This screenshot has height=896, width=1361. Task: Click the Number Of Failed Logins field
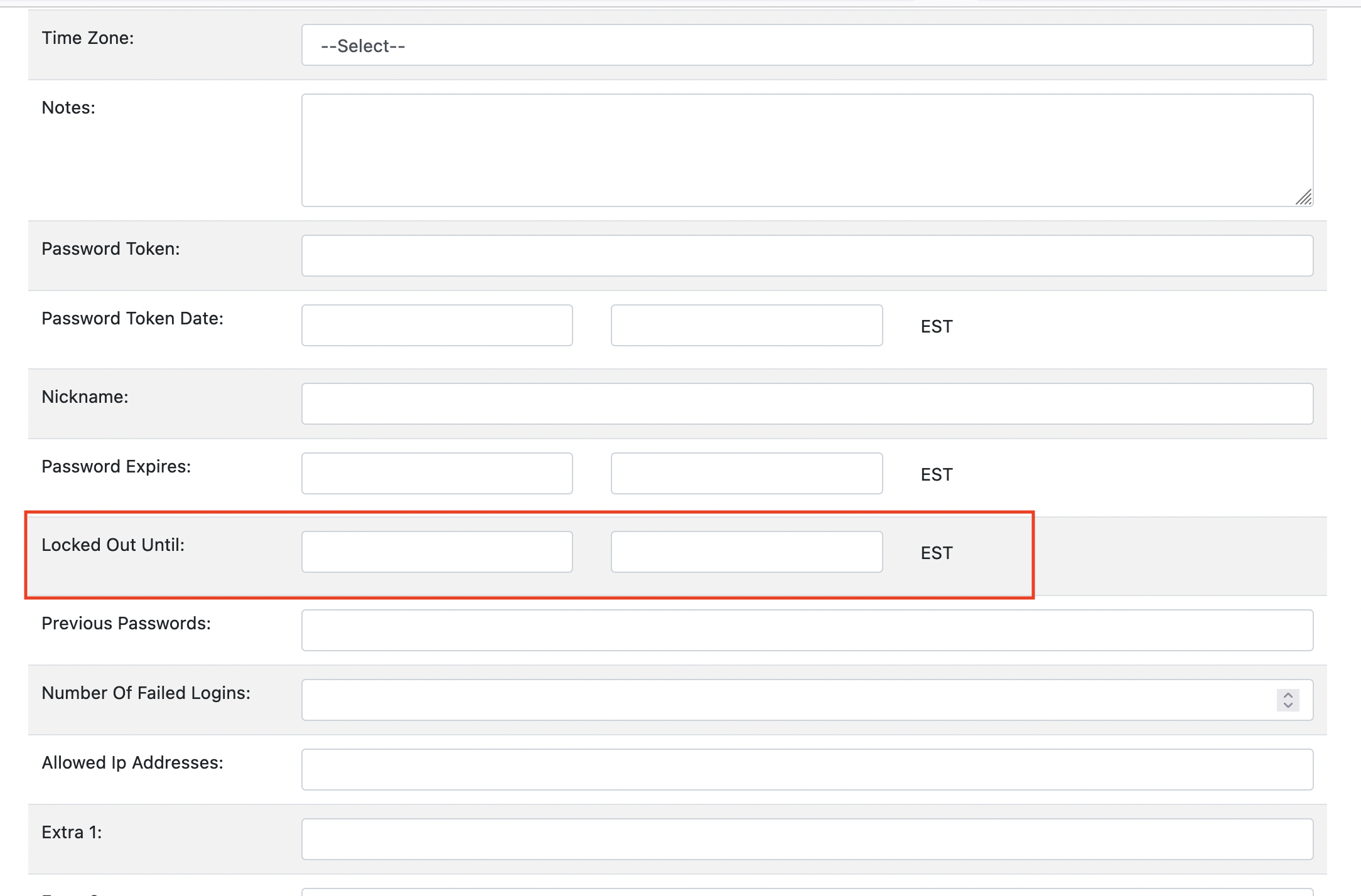click(753, 699)
